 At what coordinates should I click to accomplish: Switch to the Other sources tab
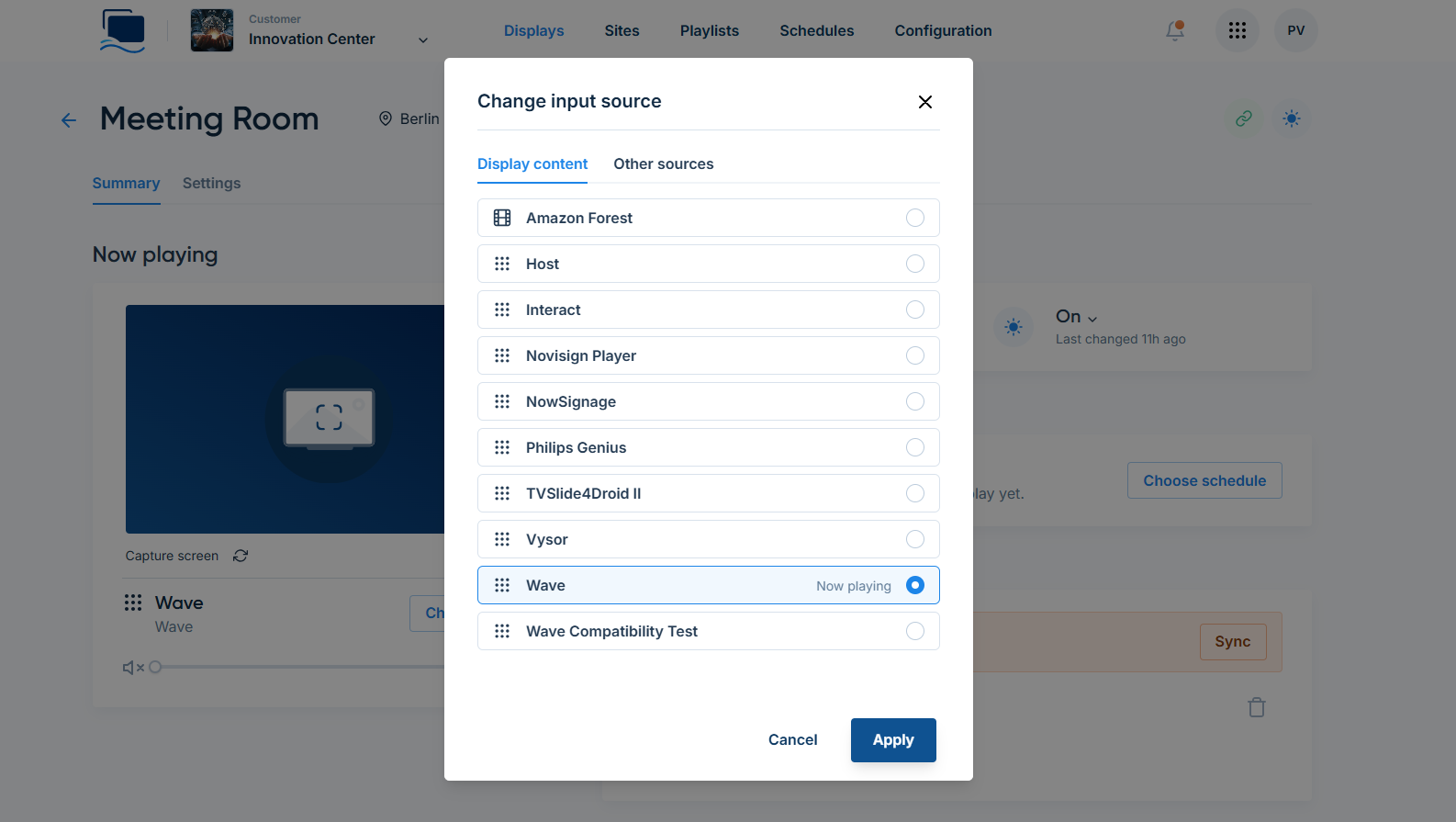[664, 164]
